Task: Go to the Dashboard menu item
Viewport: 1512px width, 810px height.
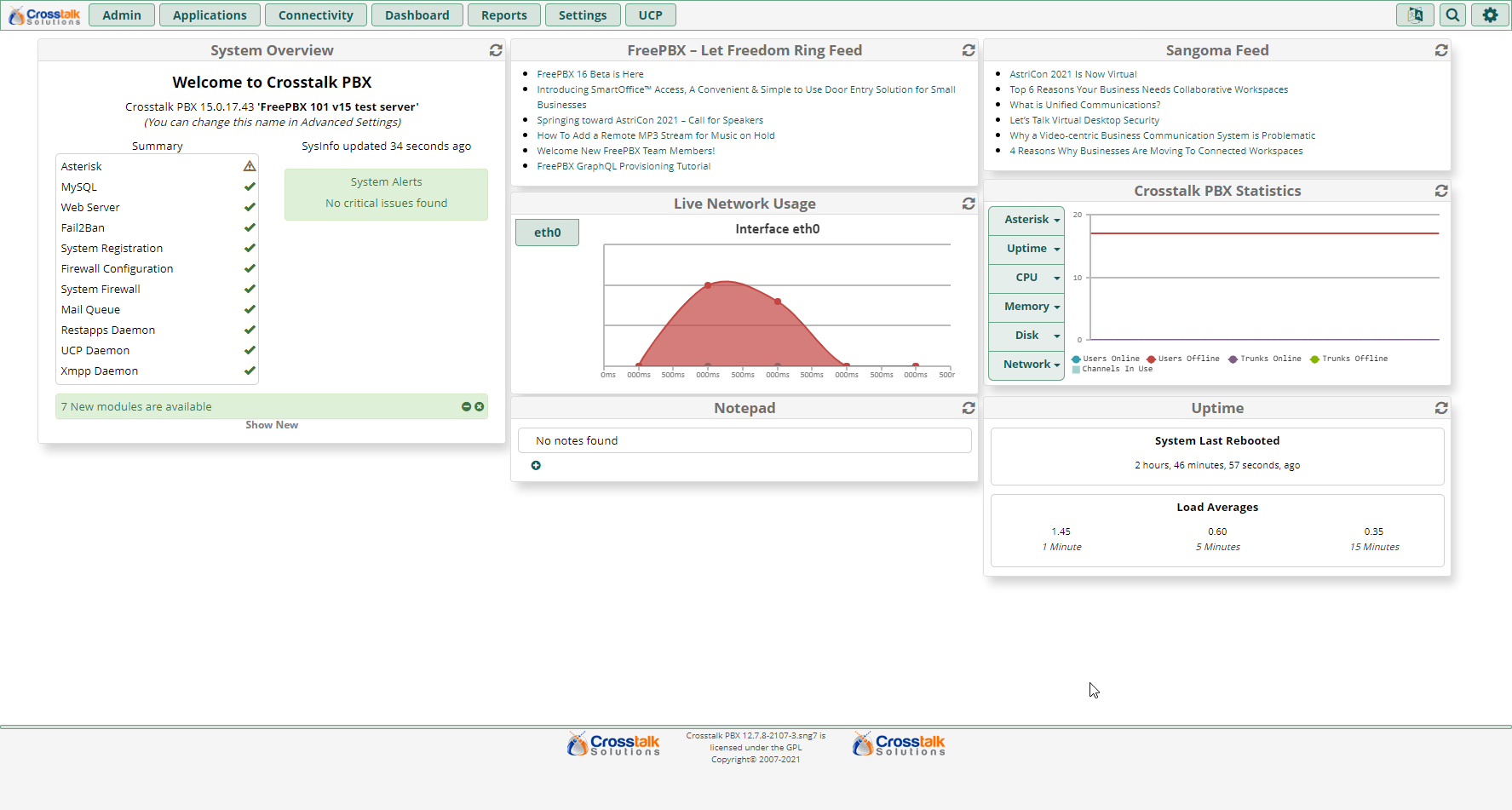Action: (x=417, y=15)
